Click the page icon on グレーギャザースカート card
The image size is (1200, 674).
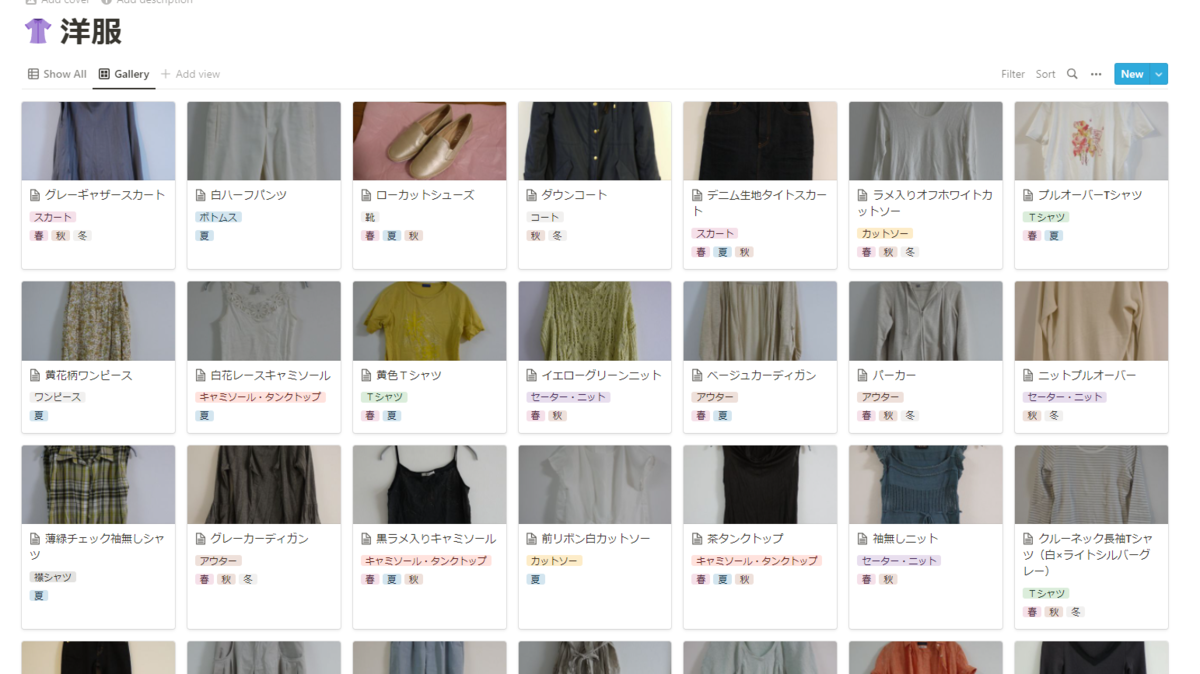click(x=32, y=196)
